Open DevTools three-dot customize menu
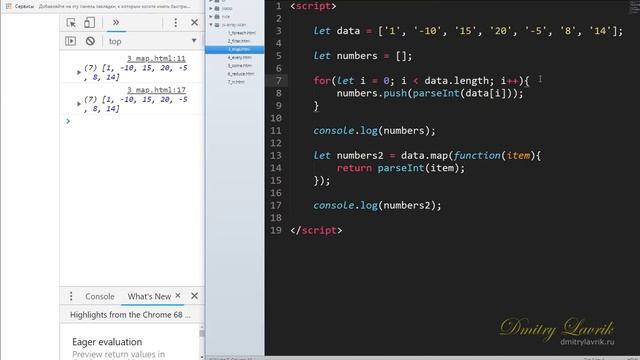The width and height of the screenshot is (640, 360). point(176,22)
